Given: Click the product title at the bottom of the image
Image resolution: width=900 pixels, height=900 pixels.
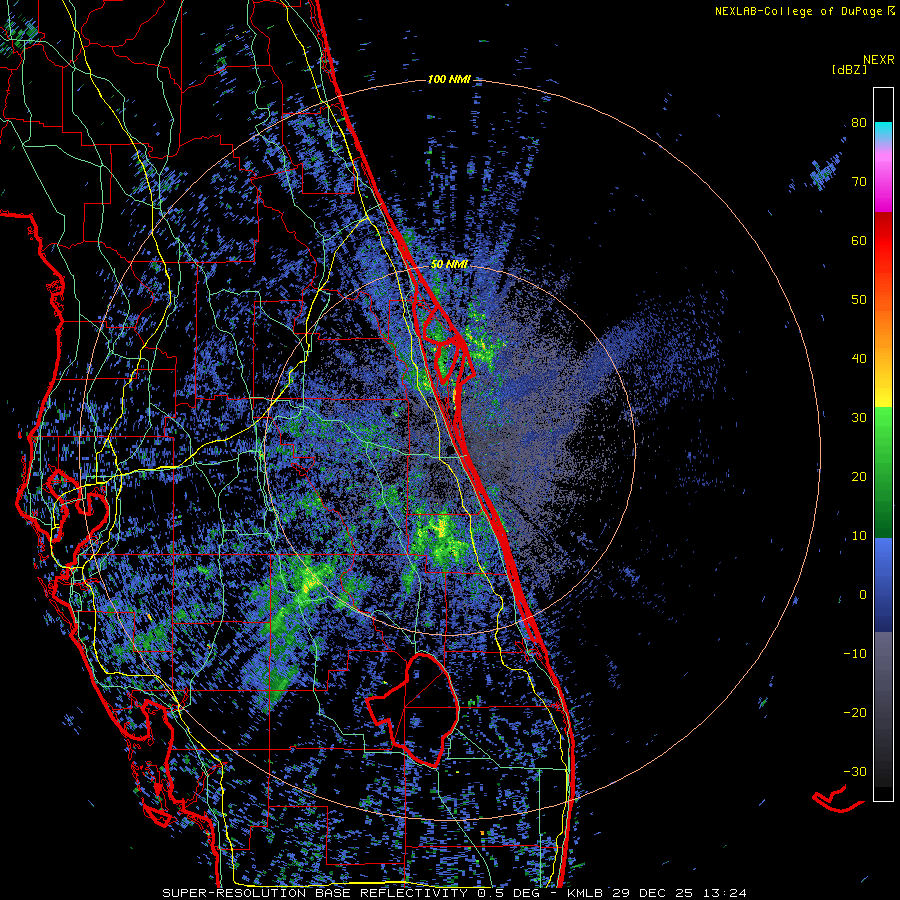Looking at the screenshot, I should [x=455, y=893].
